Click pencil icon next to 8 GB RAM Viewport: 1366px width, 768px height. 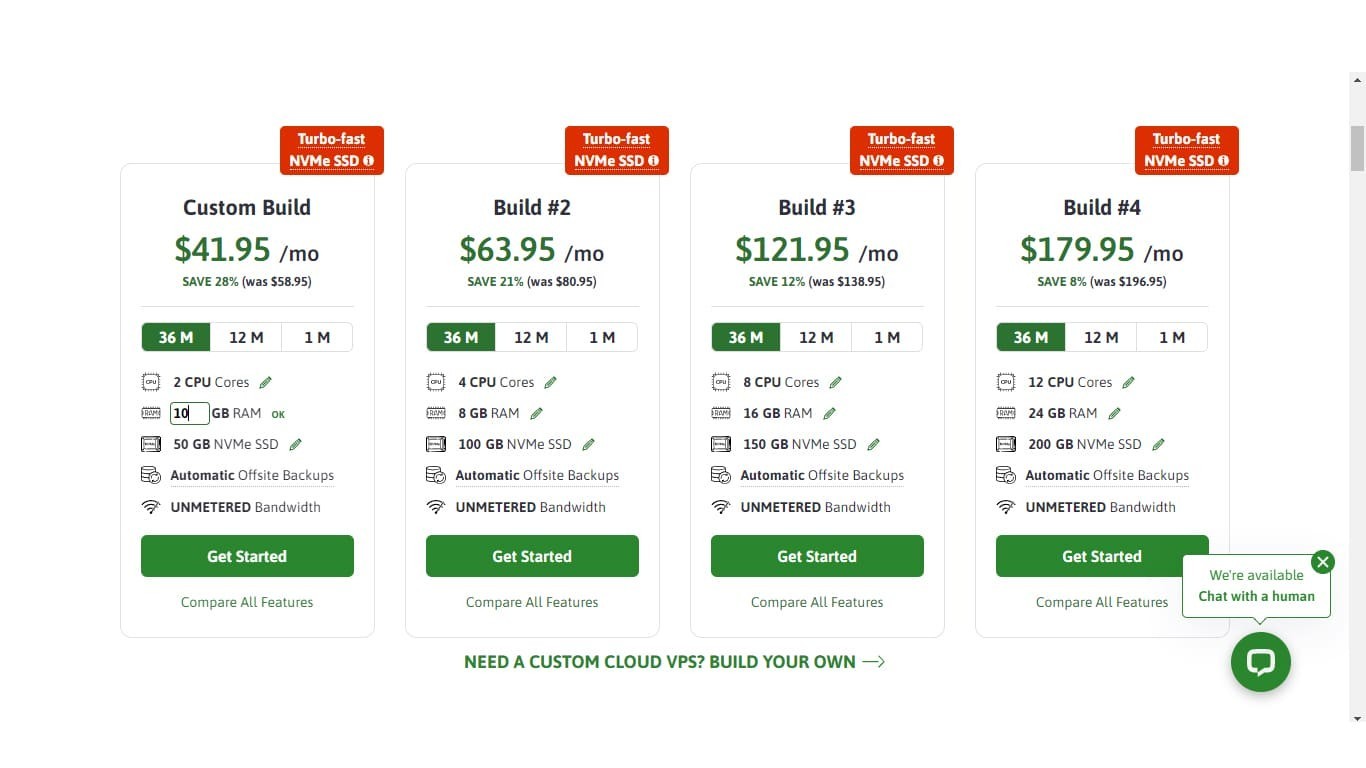click(x=536, y=413)
